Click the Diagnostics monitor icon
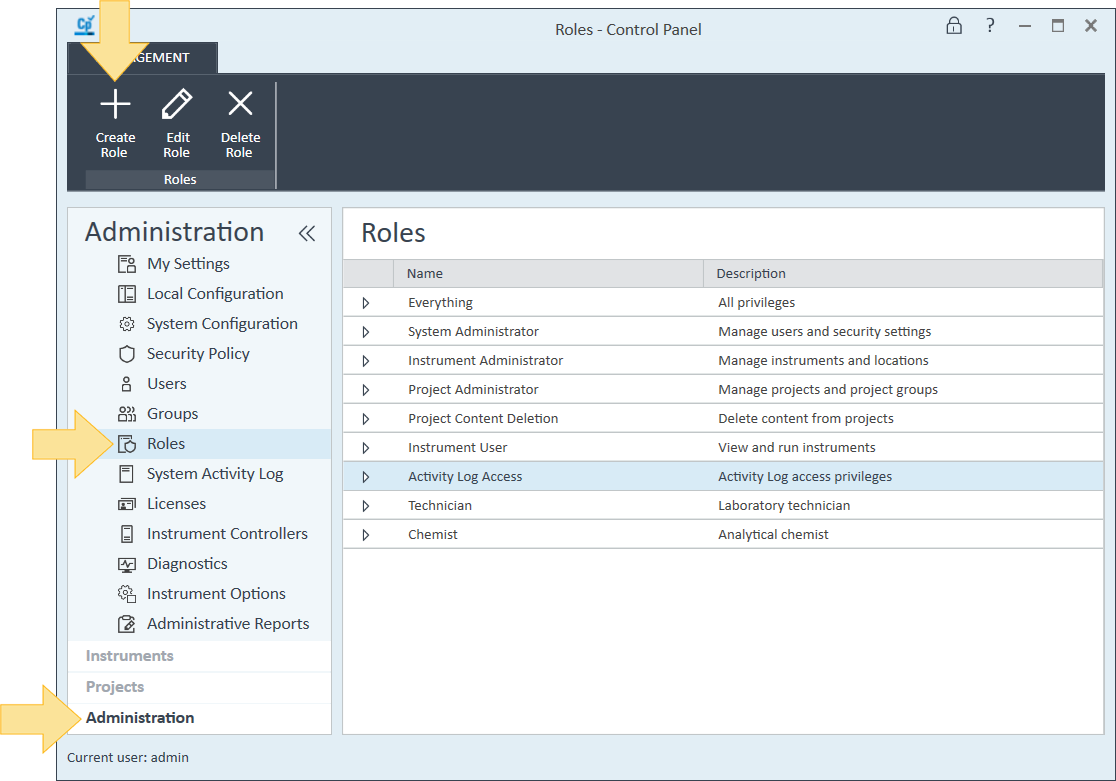The width and height of the screenshot is (1116, 781). pos(127,564)
